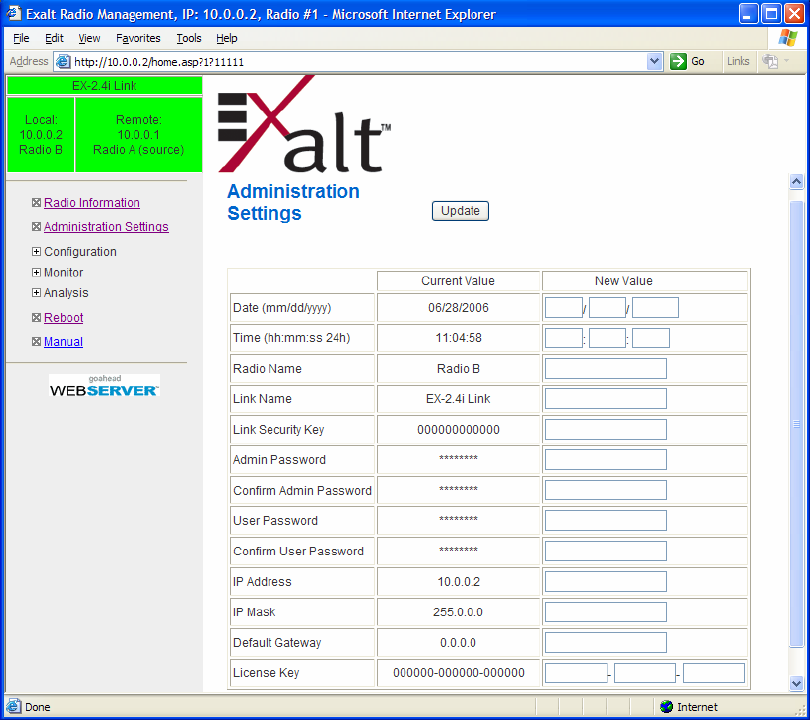Open the Help menu

[x=226, y=38]
